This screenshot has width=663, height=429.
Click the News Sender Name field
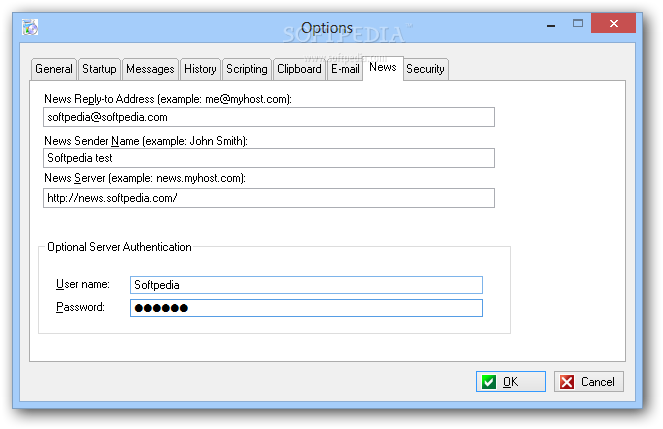tap(269, 158)
